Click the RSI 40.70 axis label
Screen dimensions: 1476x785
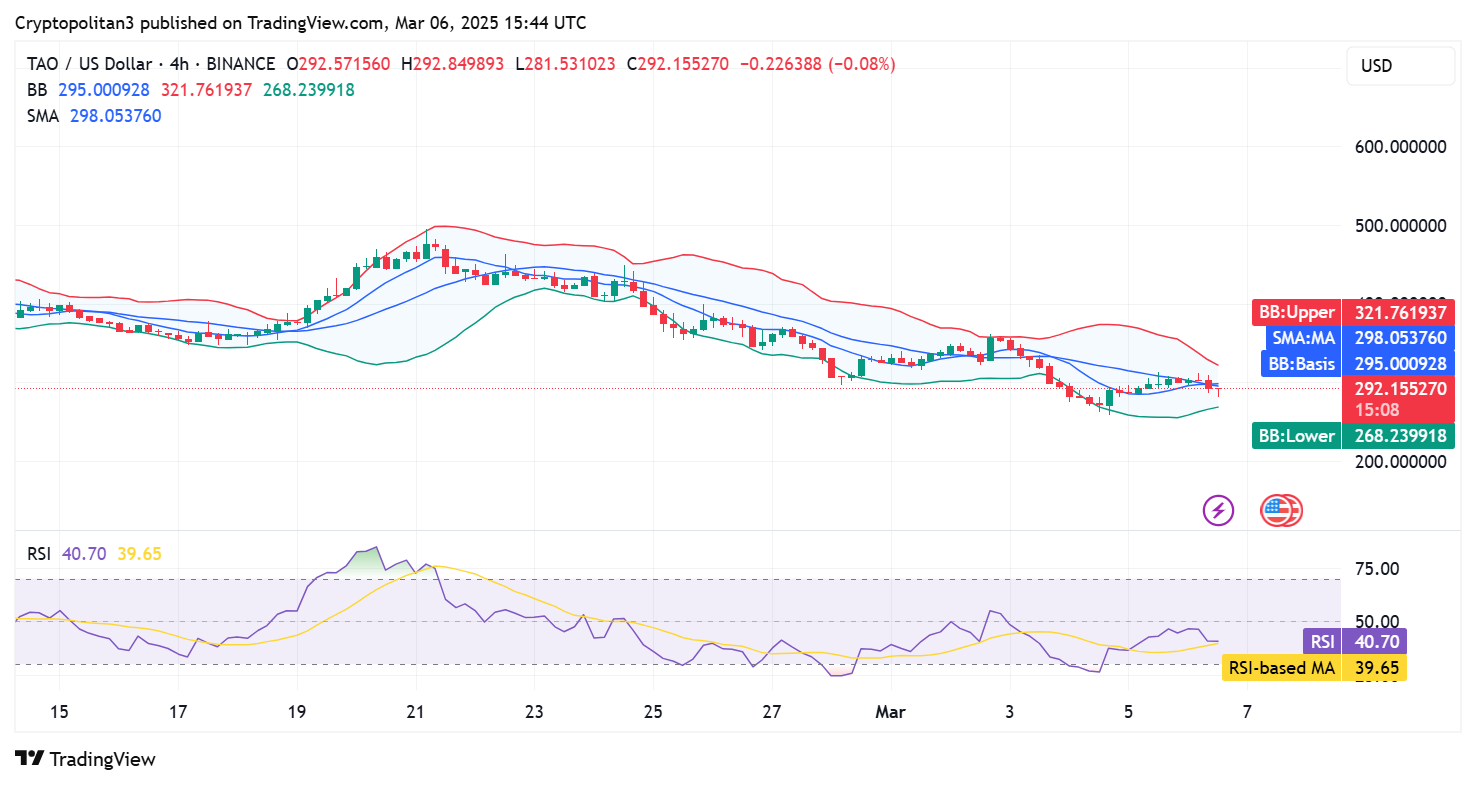pos(1354,642)
